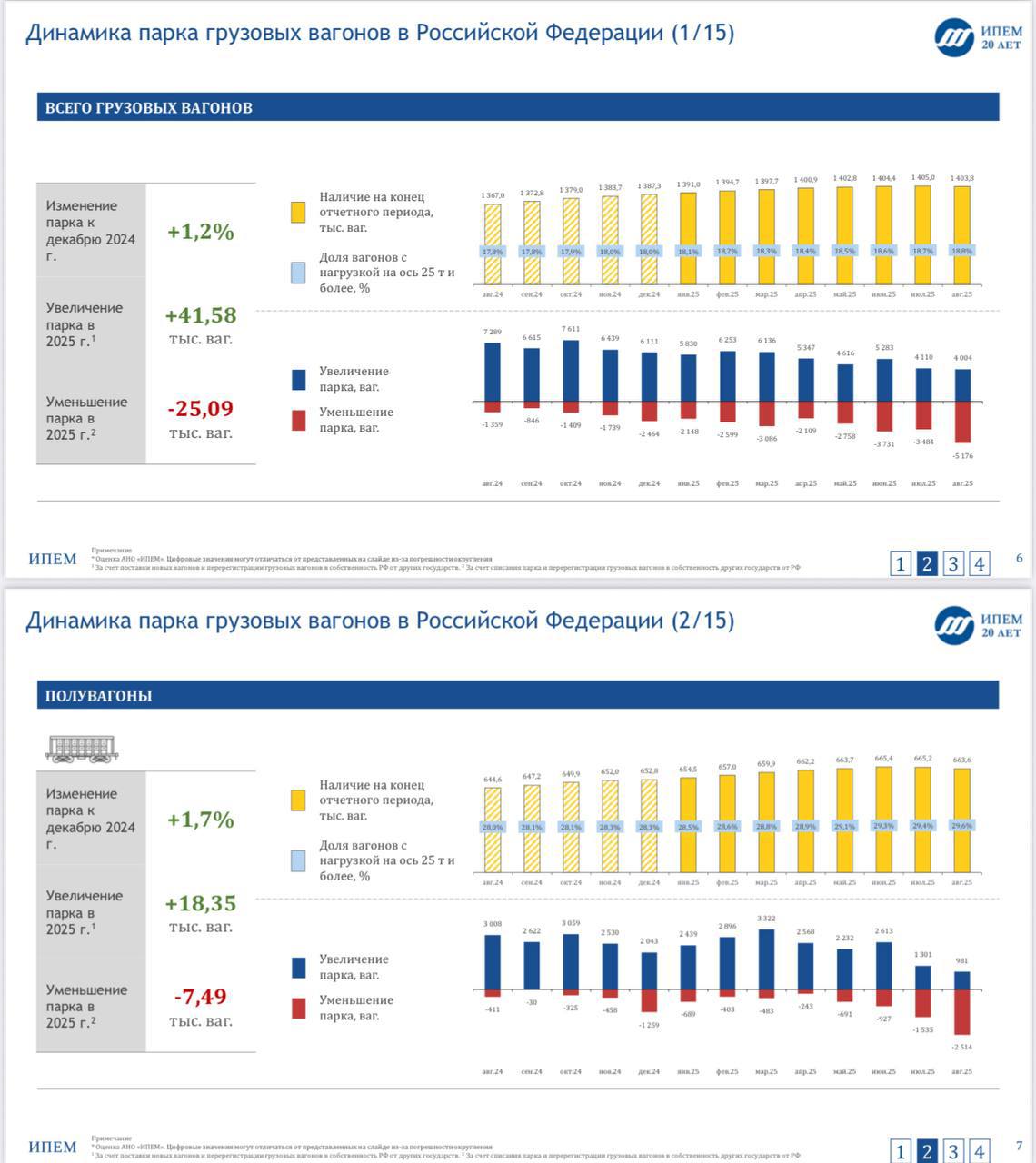Click the +41,58 value

click(201, 315)
